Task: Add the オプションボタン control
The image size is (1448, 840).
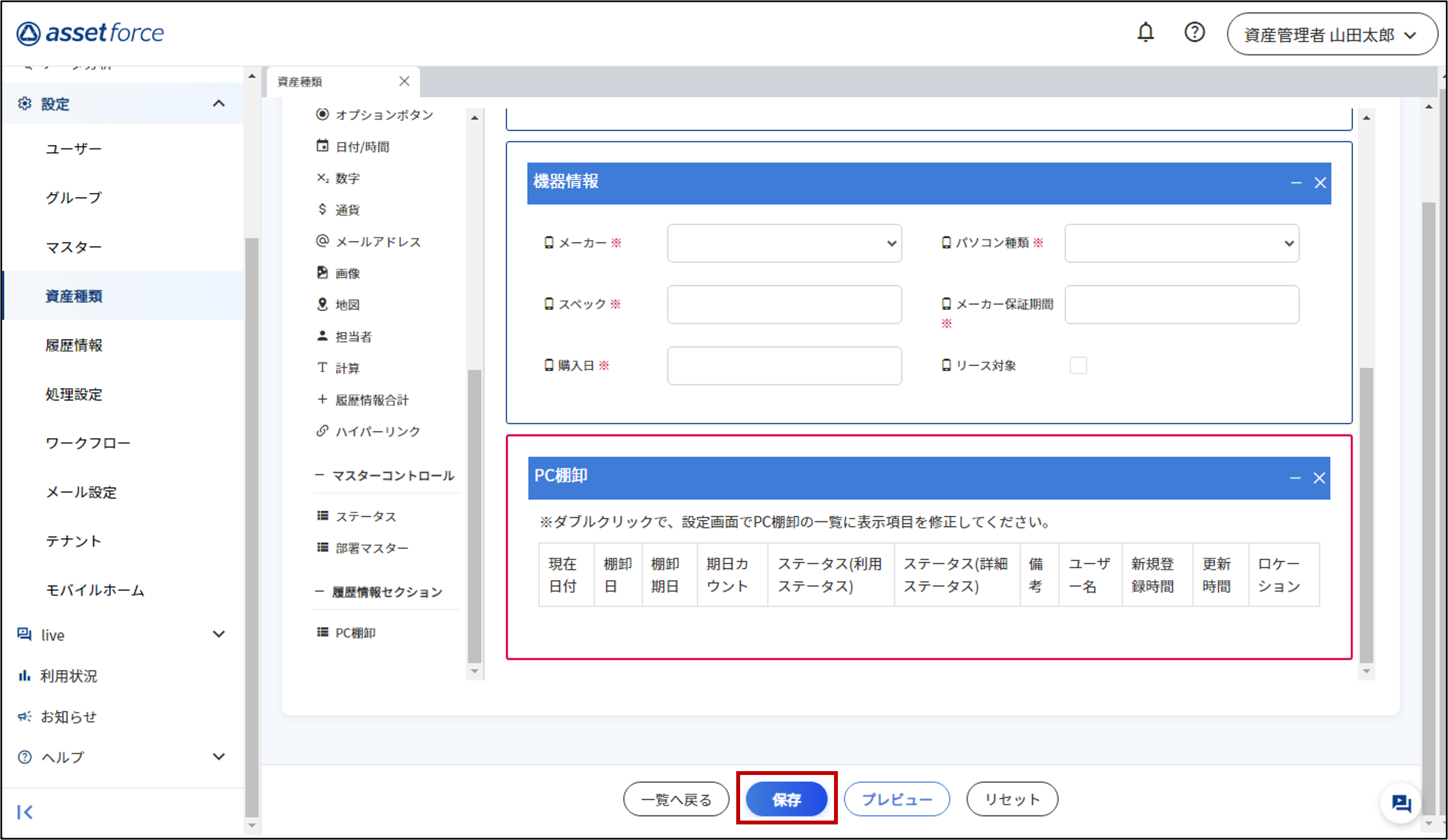Action: click(375, 114)
